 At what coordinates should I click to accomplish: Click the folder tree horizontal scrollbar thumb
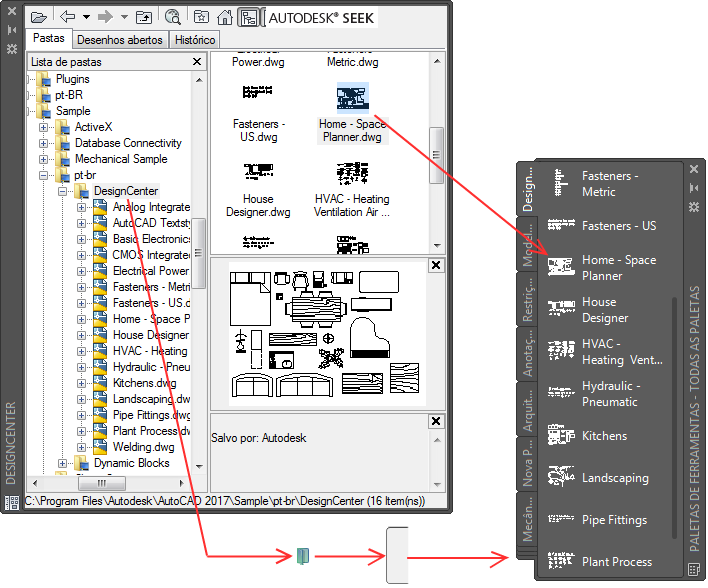click(102, 483)
